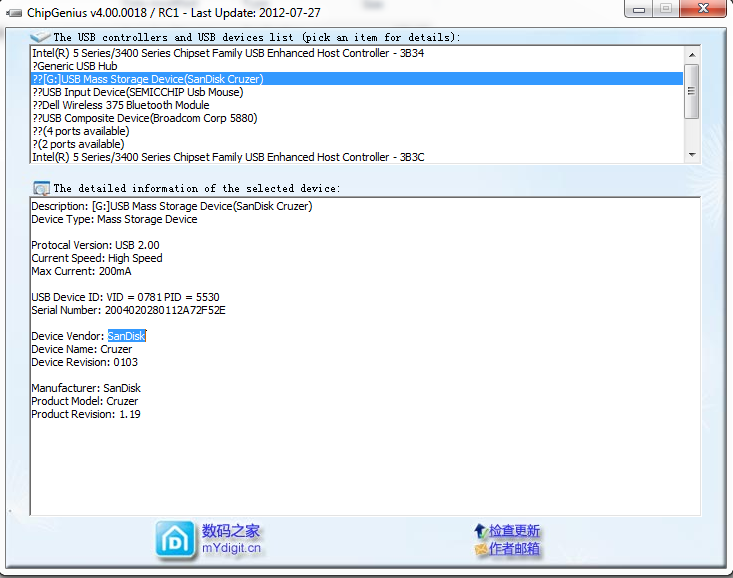The image size is (733, 578).
Task: Click the Device Revision: 0103 line
Action: [x=85, y=362]
